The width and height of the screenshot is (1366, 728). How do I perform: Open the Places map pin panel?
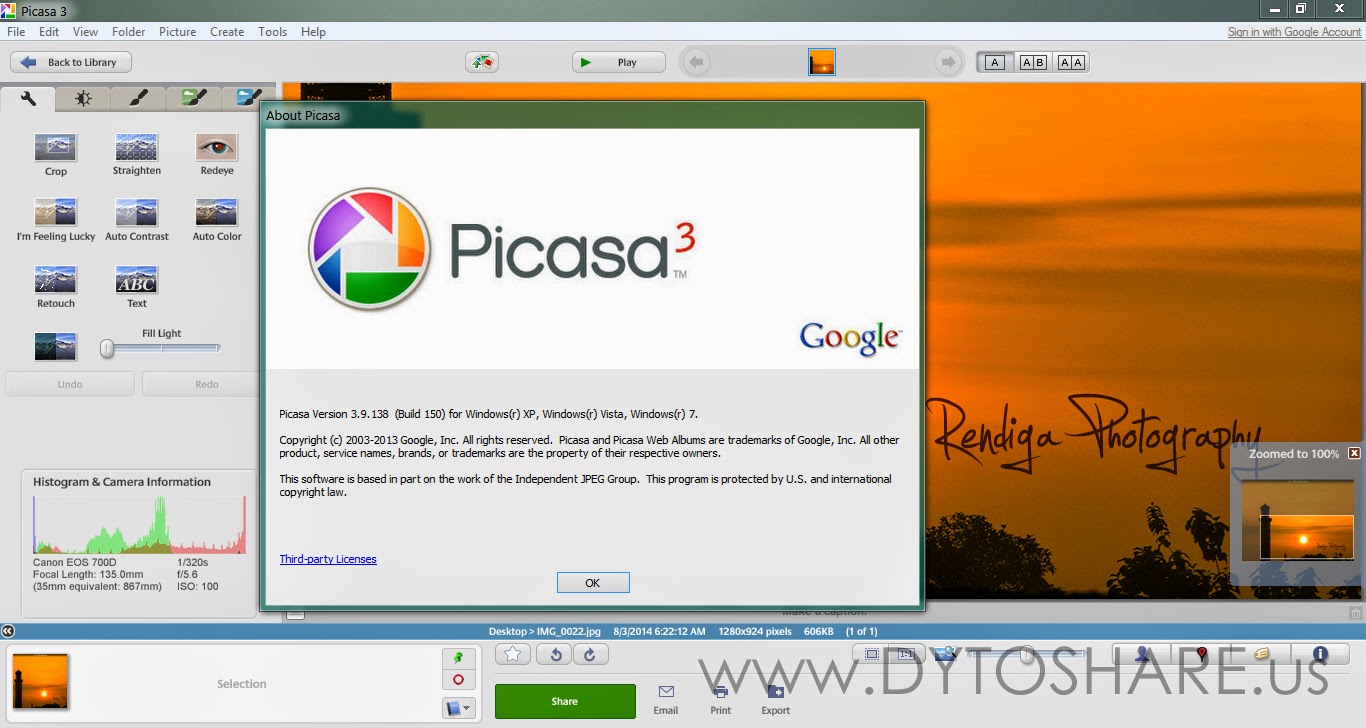pos(1202,654)
